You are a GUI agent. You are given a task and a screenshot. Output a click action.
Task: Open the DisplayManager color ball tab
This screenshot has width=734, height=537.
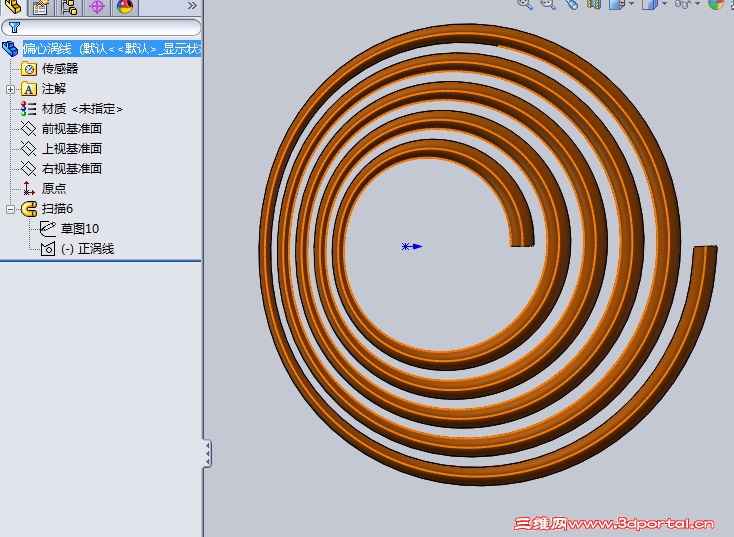(125, 7)
